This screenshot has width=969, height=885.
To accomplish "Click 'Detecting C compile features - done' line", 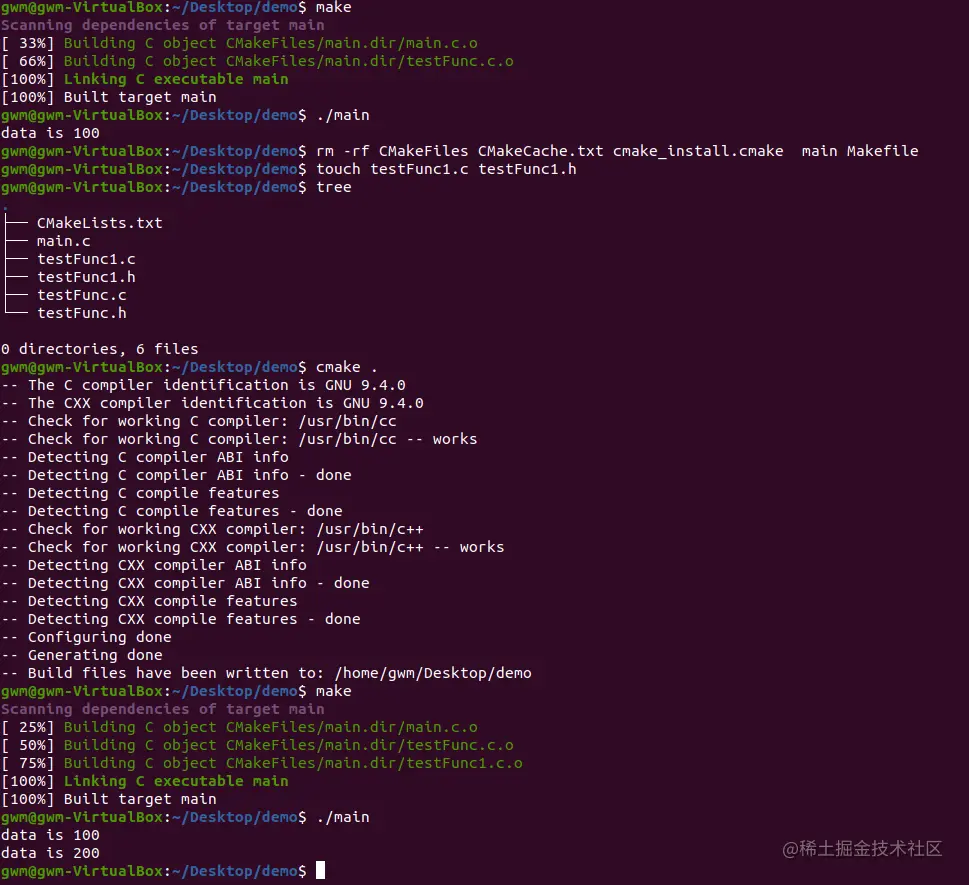I will click(x=172, y=511).
